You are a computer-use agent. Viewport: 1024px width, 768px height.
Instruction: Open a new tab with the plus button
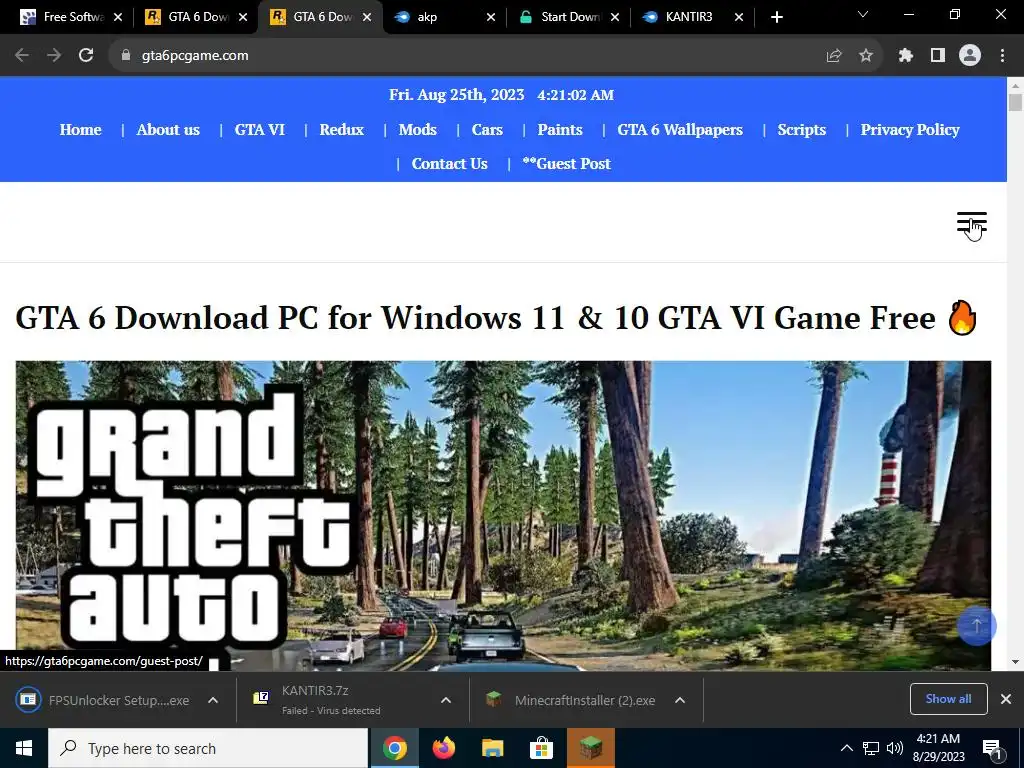tap(776, 17)
